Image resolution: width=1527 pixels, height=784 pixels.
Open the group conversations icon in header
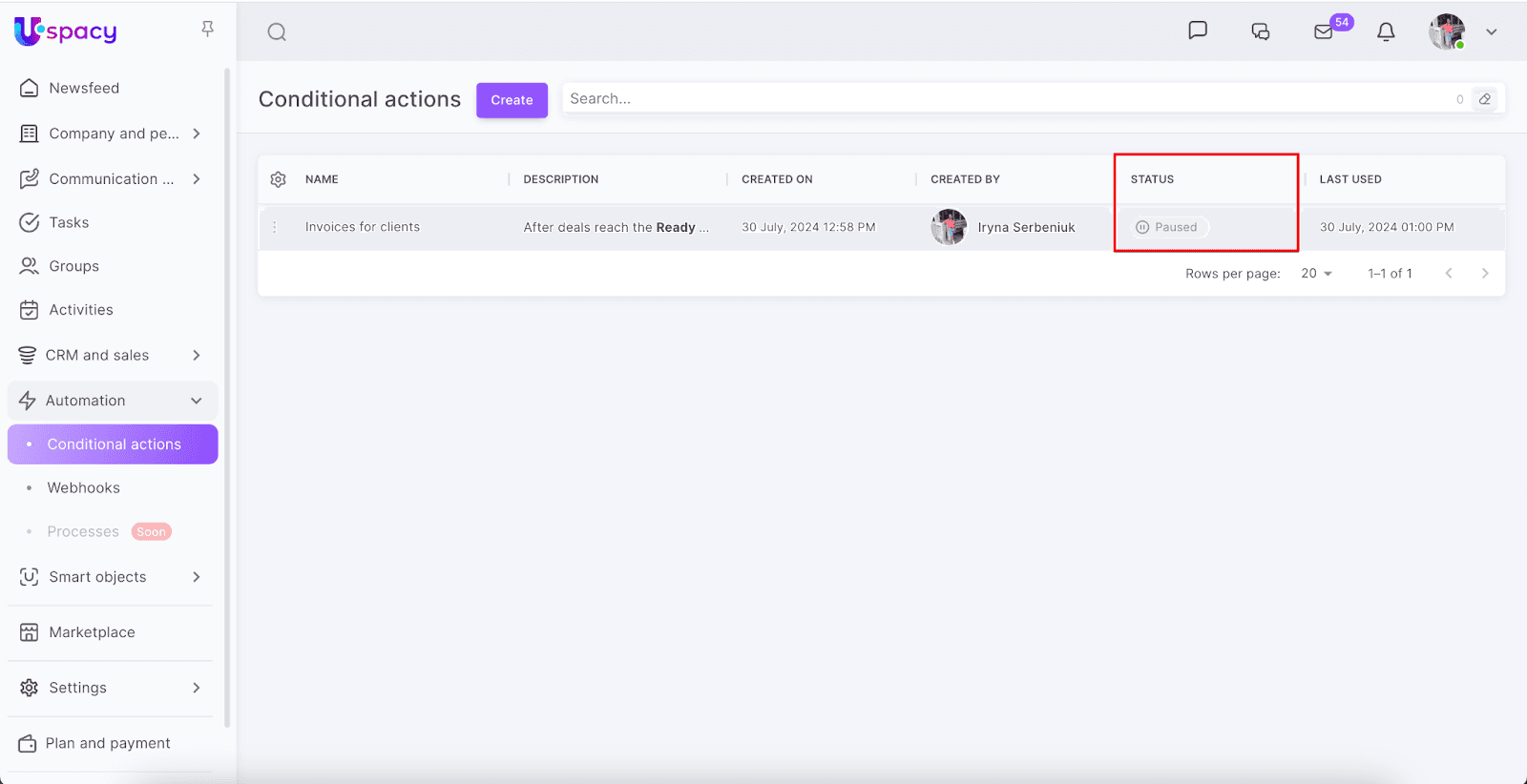pos(1260,31)
